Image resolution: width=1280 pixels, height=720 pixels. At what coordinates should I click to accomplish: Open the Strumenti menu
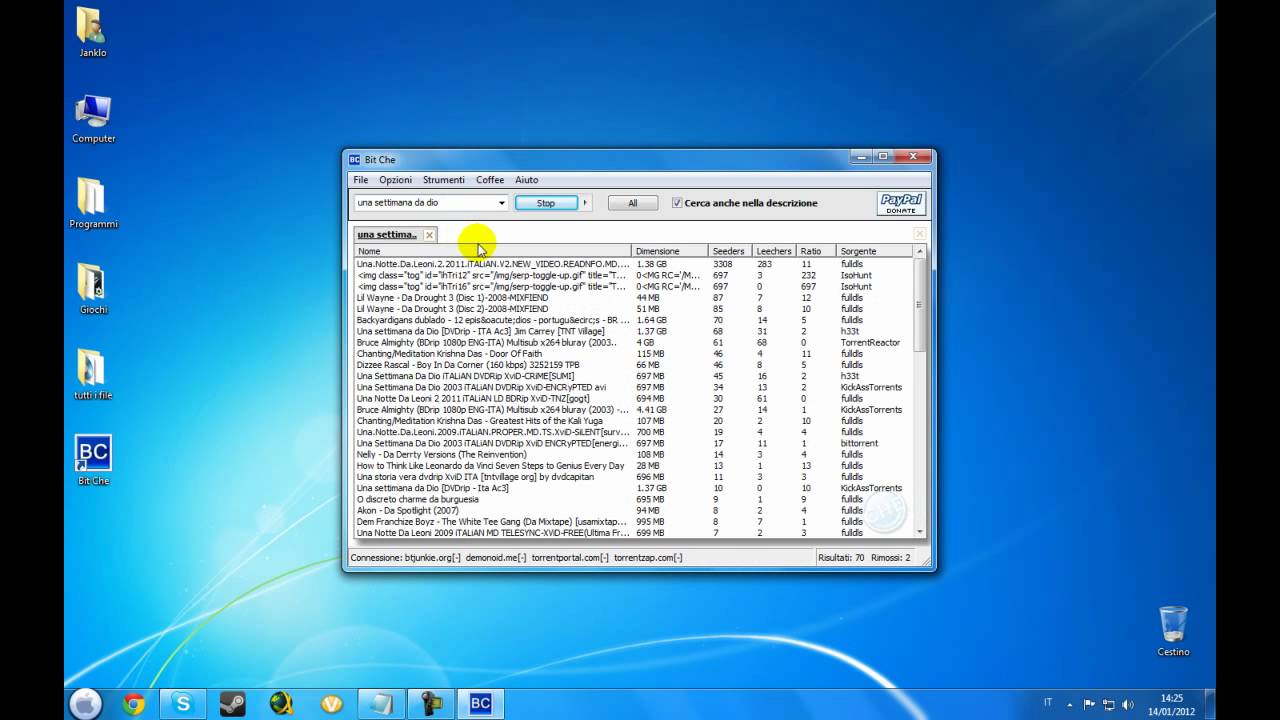click(x=444, y=180)
